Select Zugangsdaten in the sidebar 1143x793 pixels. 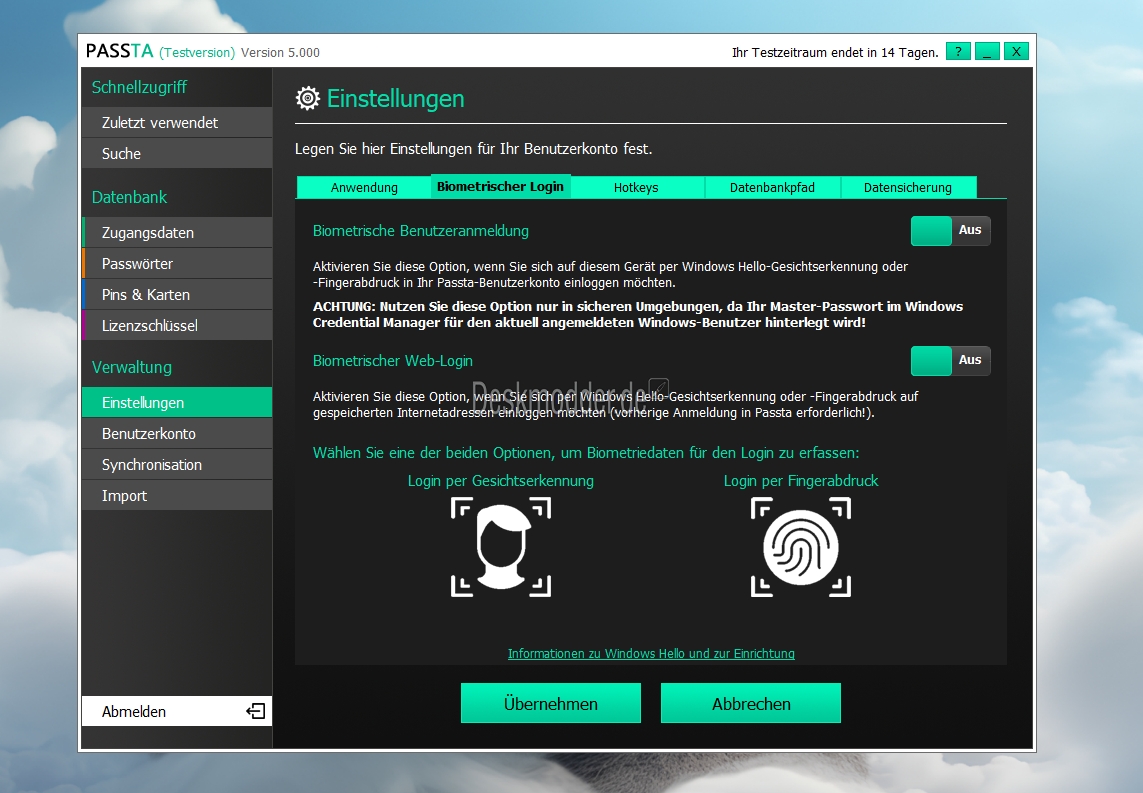point(176,233)
